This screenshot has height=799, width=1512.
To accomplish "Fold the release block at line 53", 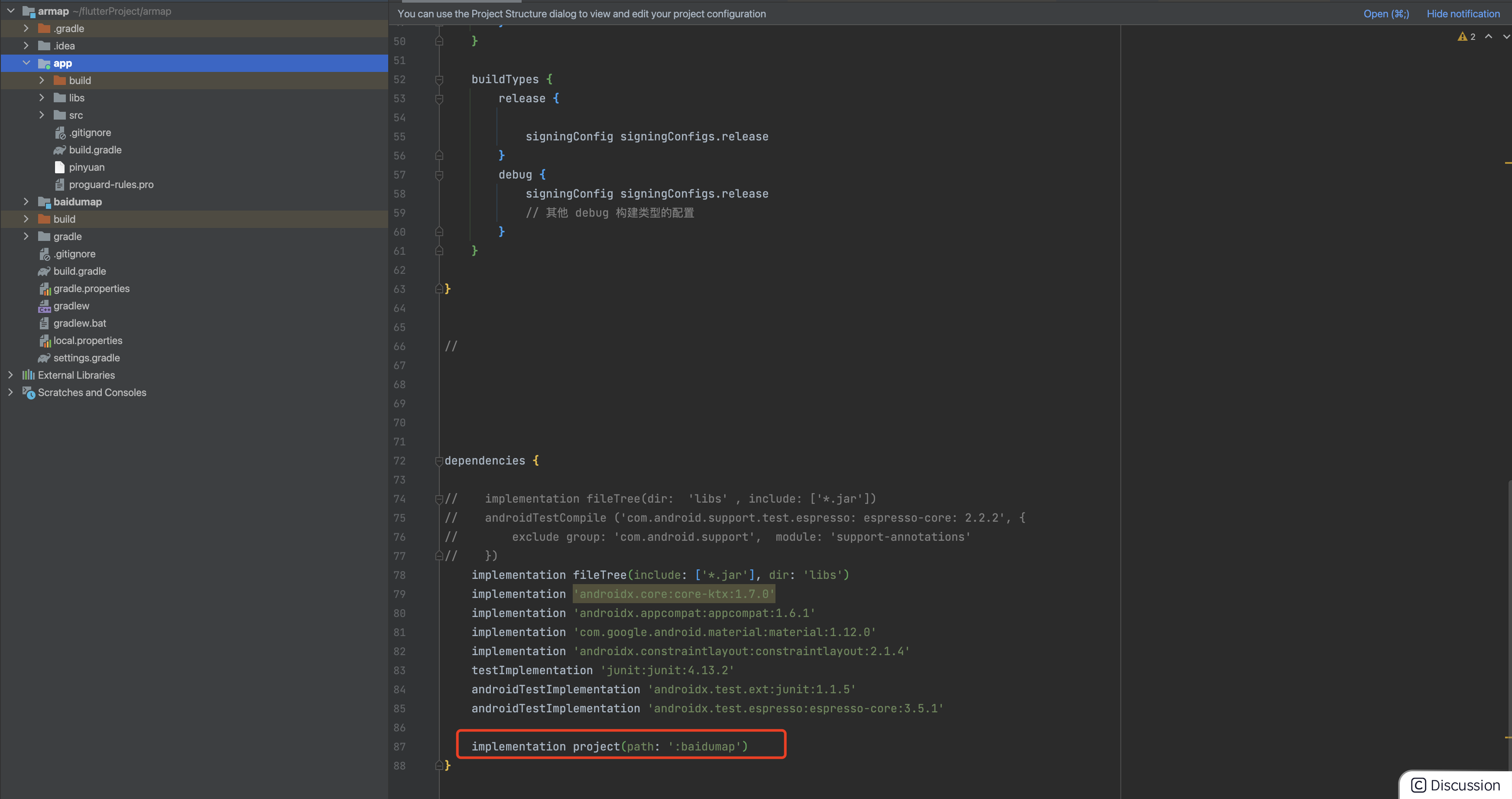I will [439, 99].
